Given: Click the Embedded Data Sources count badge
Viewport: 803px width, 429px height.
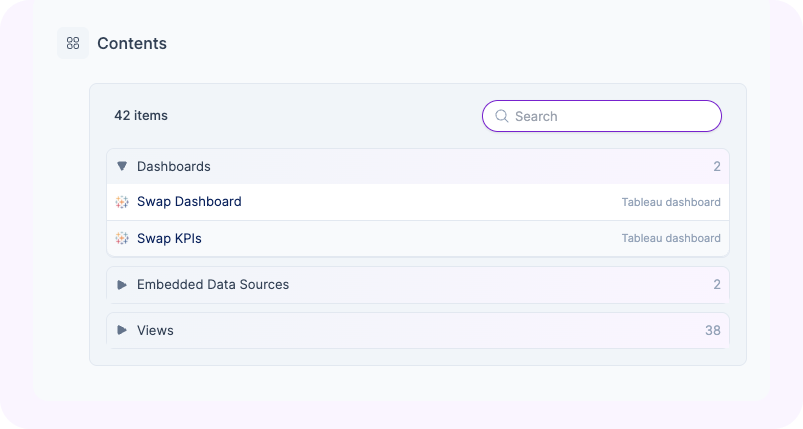Looking at the screenshot, I should 716,285.
